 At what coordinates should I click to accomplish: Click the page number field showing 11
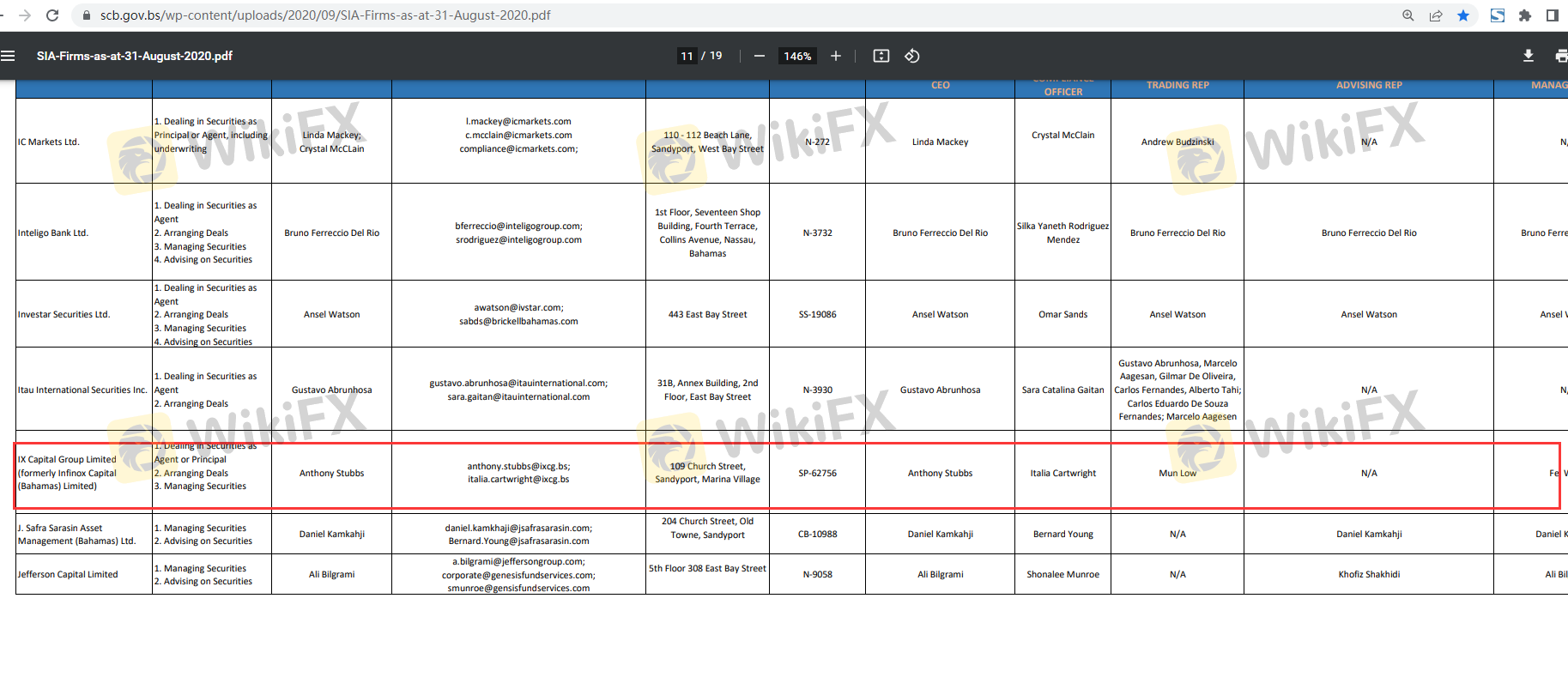pos(687,56)
